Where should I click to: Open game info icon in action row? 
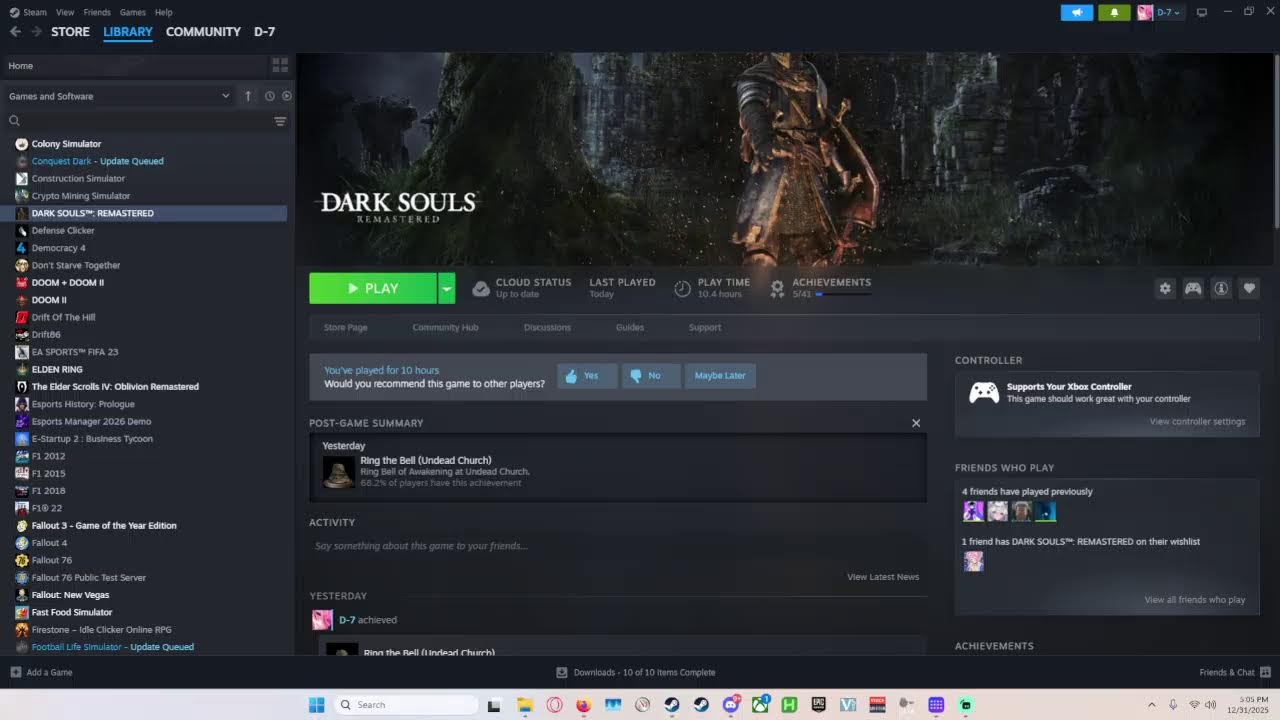tap(1221, 288)
